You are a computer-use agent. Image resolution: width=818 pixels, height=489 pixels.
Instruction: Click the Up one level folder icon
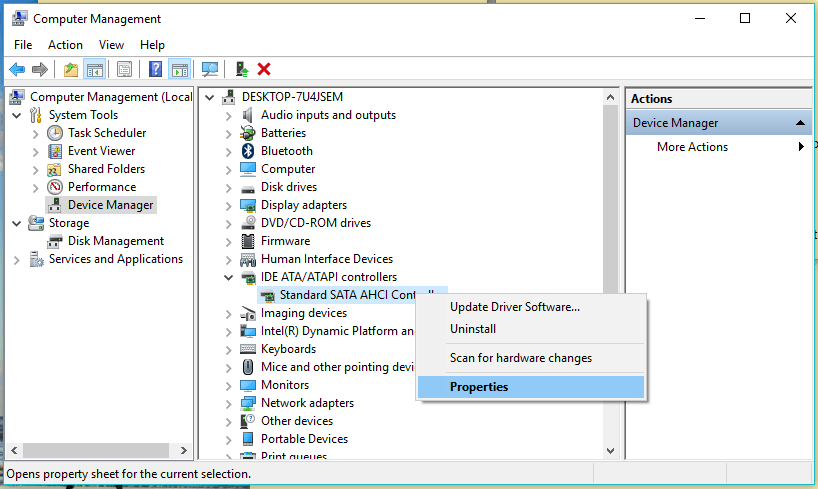click(x=70, y=69)
